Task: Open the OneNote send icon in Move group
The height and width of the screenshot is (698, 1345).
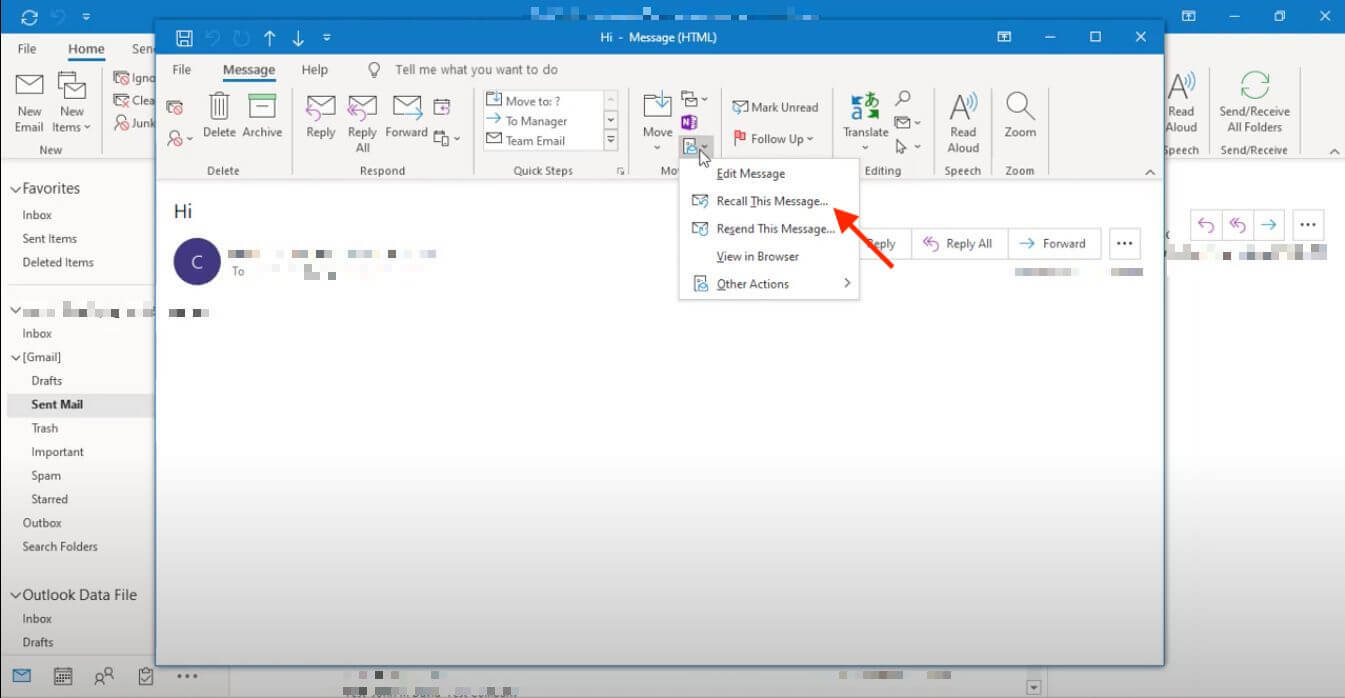Action: (690, 120)
